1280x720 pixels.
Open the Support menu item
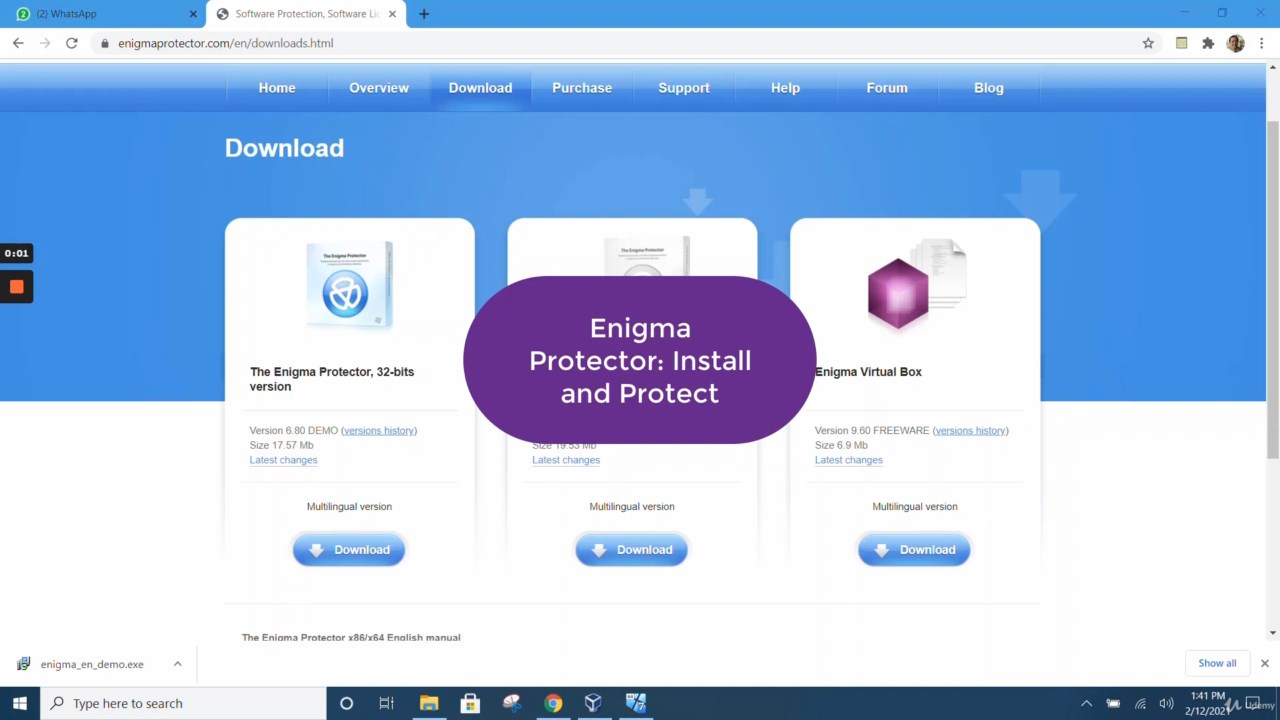[x=684, y=88]
